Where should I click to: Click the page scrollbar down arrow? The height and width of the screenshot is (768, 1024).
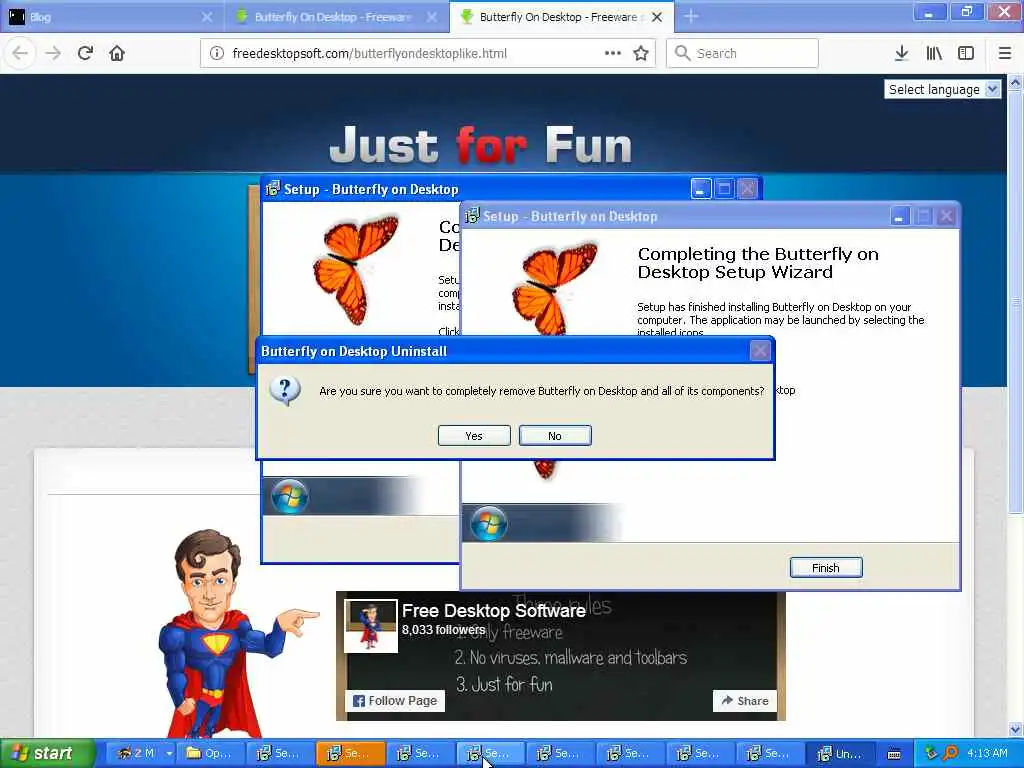pos(1015,729)
